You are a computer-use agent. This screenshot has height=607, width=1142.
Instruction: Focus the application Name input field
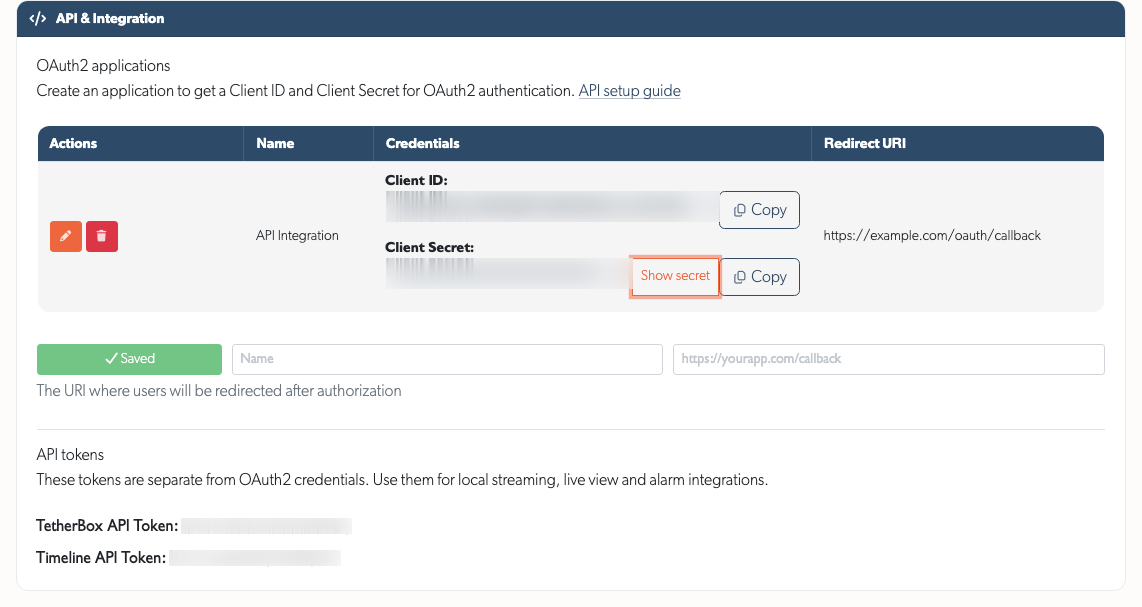tap(447, 359)
